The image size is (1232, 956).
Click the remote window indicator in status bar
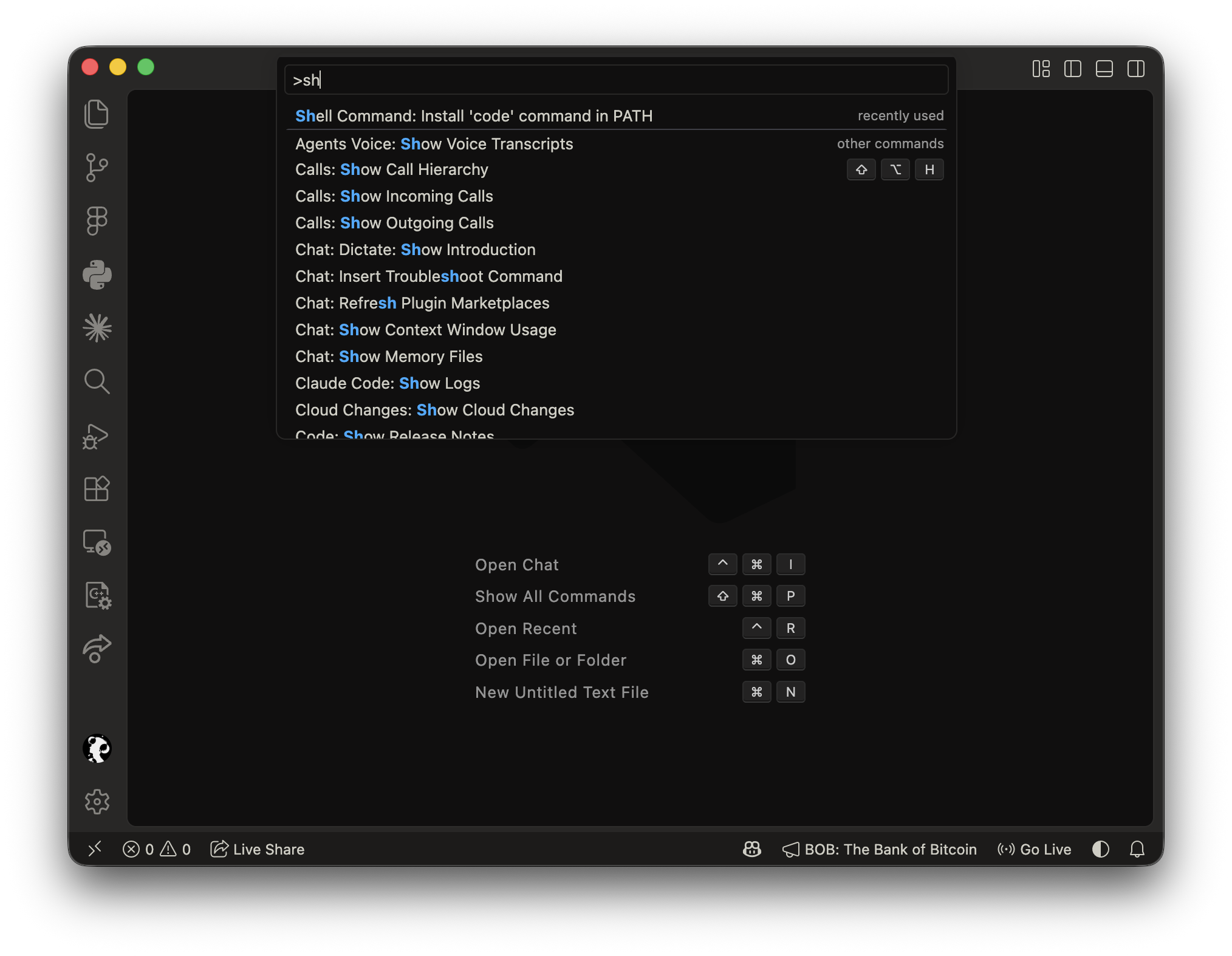(x=95, y=849)
